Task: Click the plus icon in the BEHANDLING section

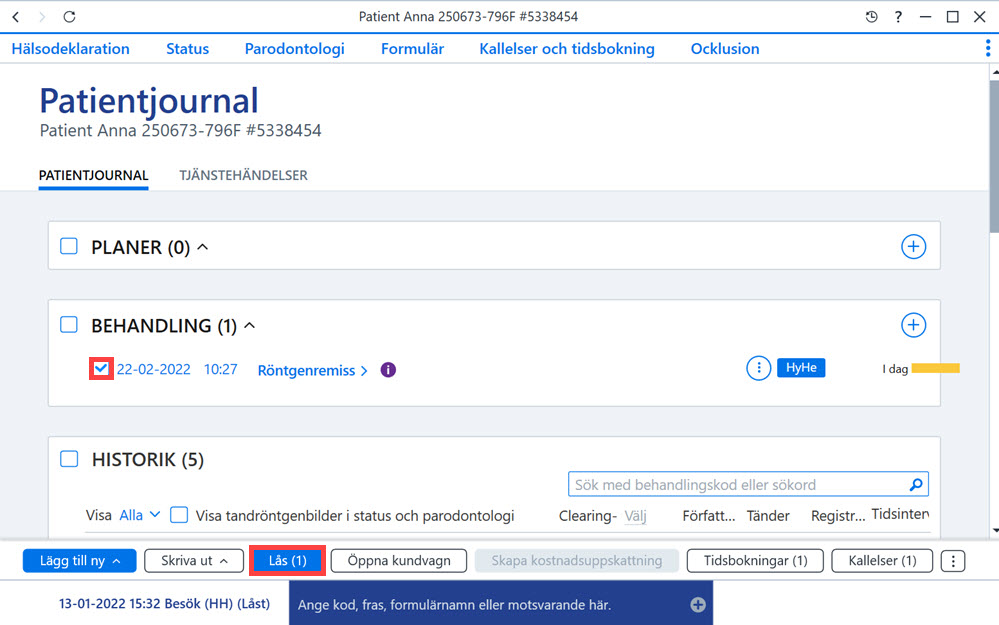Action: pos(913,325)
